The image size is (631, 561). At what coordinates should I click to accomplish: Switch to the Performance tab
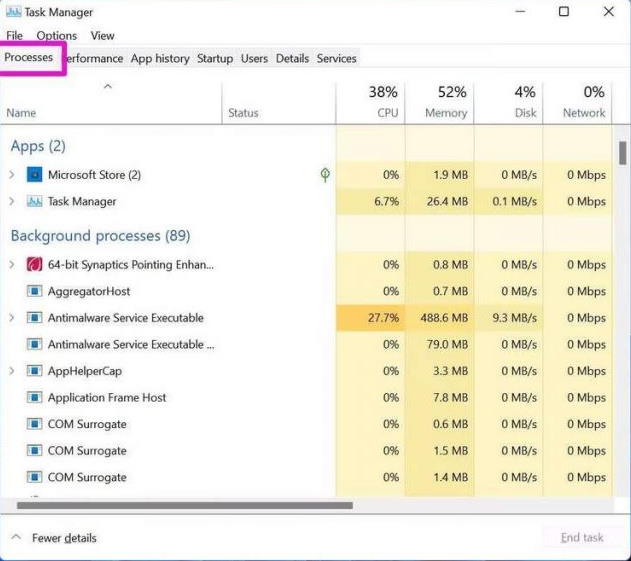pyautogui.click(x=95, y=59)
